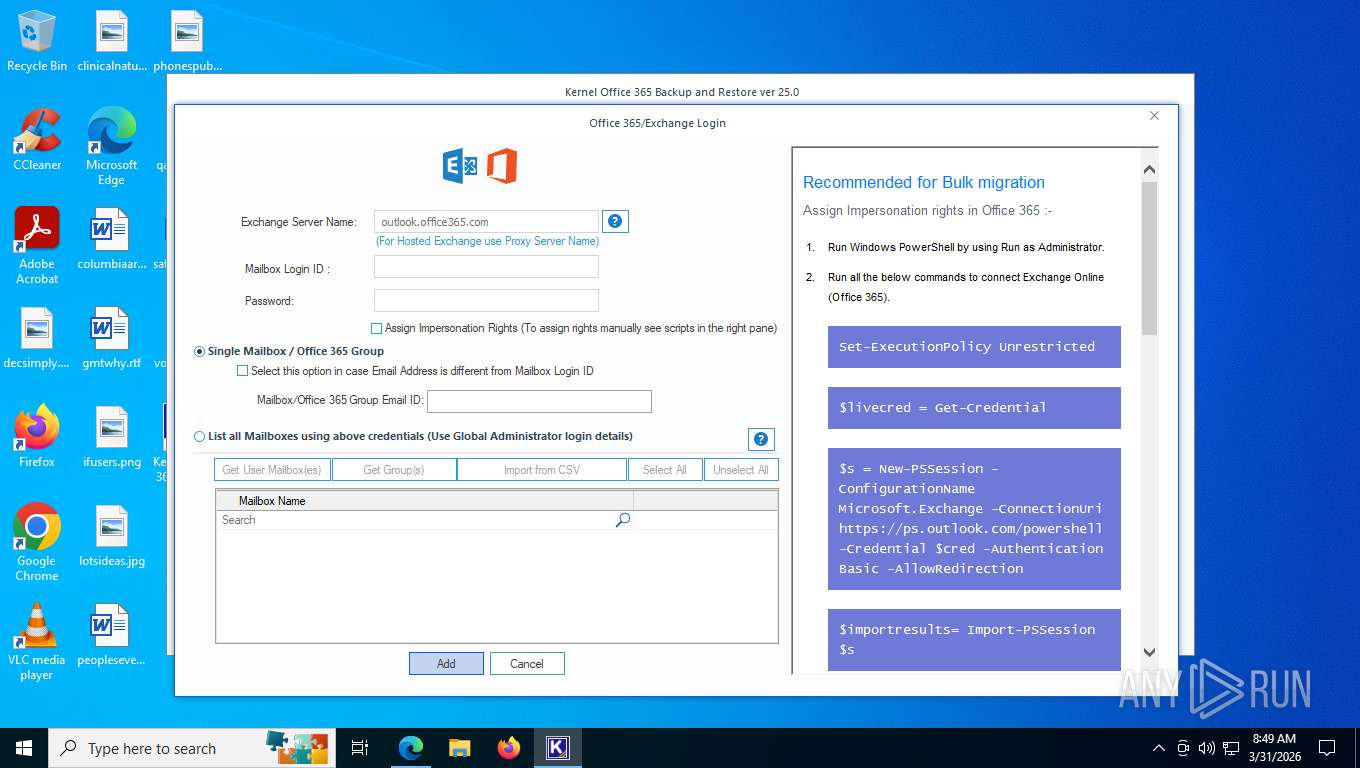1360x768 pixels.
Task: Select peopleseve Word document icon
Action: [111, 635]
